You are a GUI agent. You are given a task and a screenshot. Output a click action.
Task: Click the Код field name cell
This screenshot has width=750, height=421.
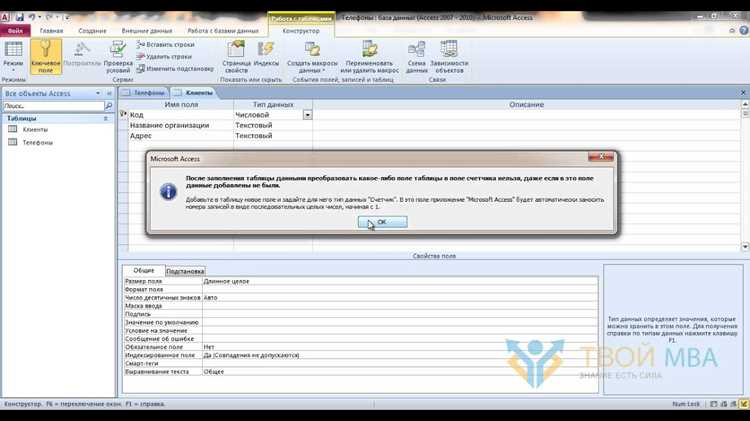(x=181, y=115)
